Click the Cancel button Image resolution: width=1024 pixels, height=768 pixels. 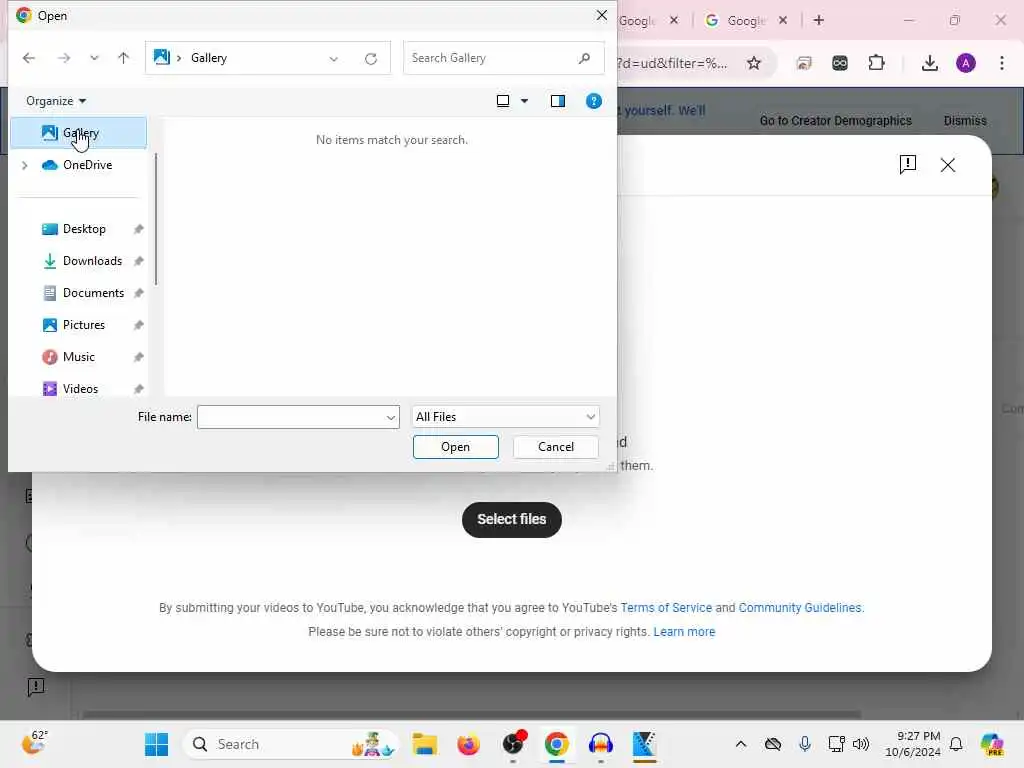pyautogui.click(x=556, y=447)
